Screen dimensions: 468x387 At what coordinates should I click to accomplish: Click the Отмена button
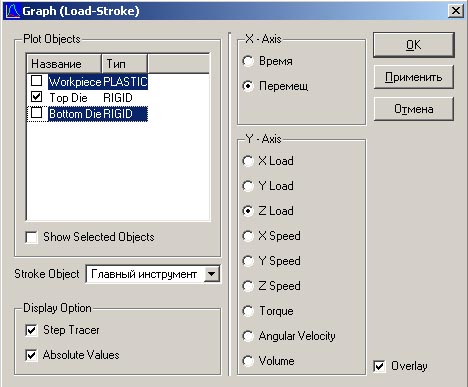click(413, 109)
